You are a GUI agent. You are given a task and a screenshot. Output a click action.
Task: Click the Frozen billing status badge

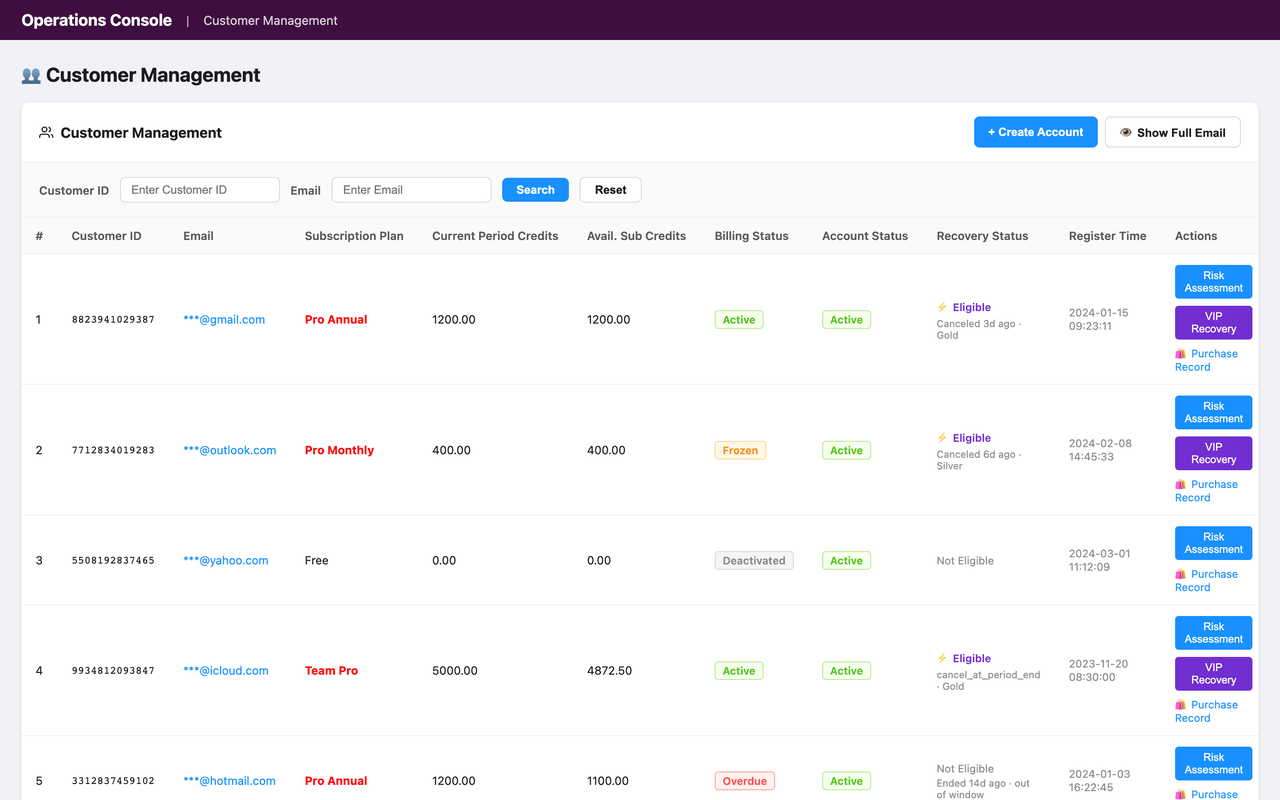pos(740,450)
